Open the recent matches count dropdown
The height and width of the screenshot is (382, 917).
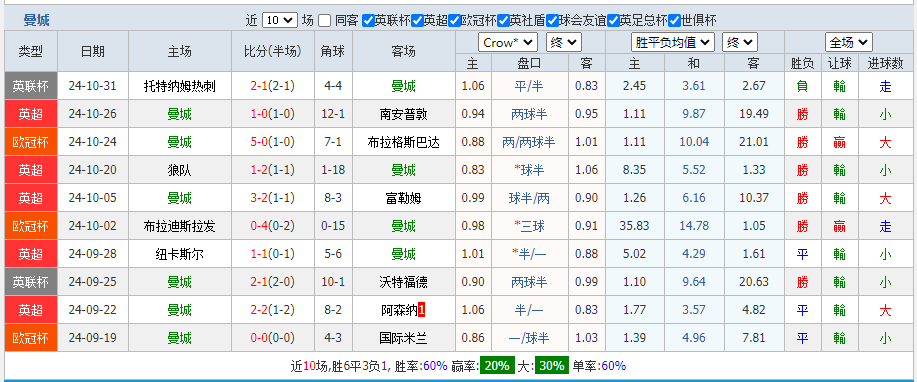280,20
